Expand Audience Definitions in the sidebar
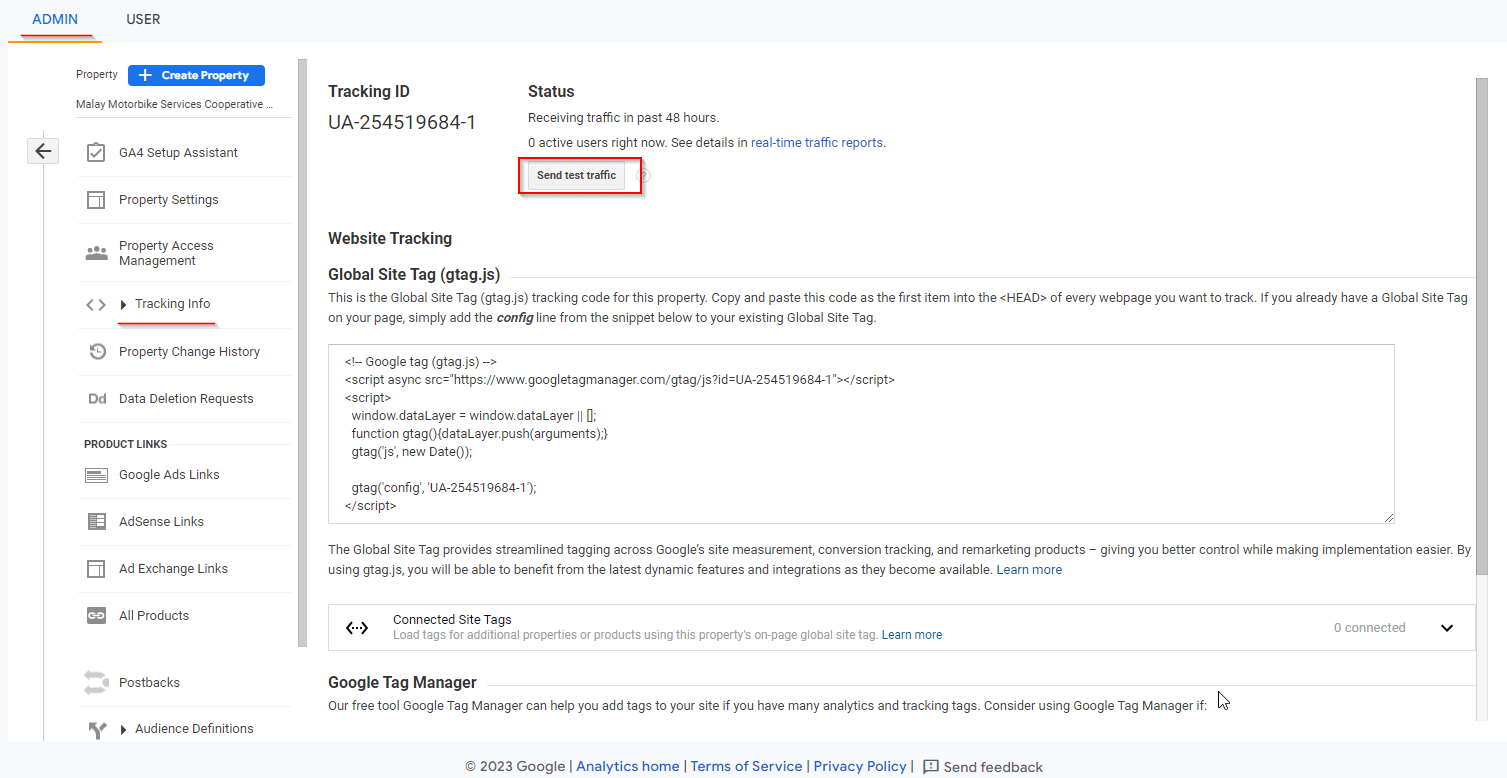1507x778 pixels. point(124,730)
